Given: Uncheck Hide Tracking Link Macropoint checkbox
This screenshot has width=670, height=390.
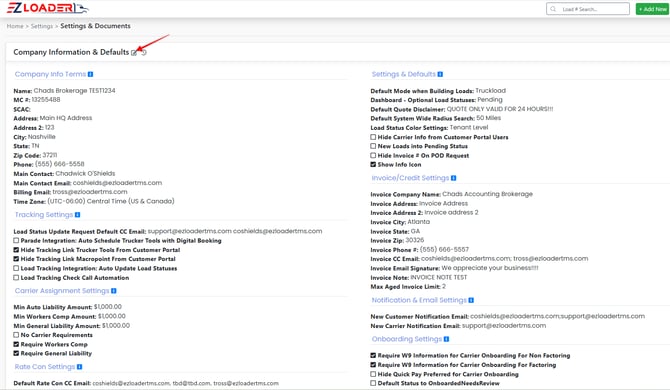Looking at the screenshot, I should tap(16, 259).
